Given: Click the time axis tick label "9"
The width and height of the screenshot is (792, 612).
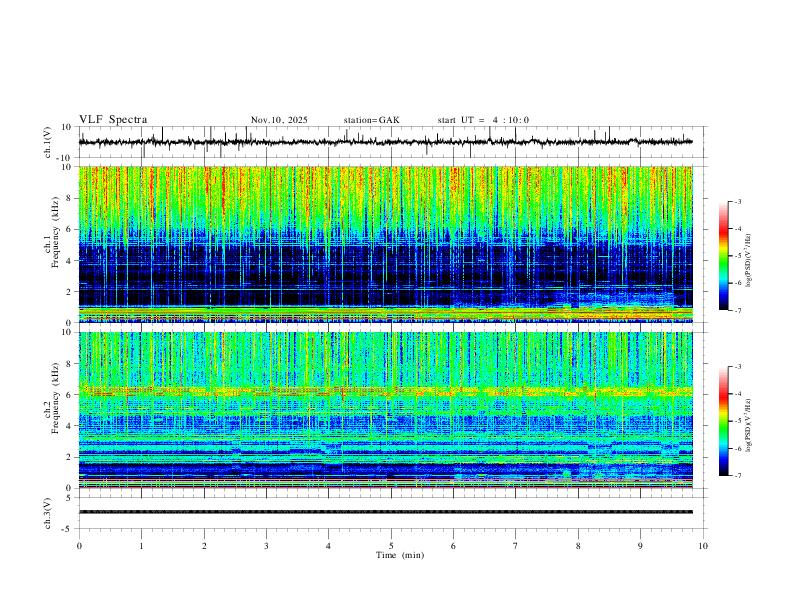Looking at the screenshot, I should (640, 546).
